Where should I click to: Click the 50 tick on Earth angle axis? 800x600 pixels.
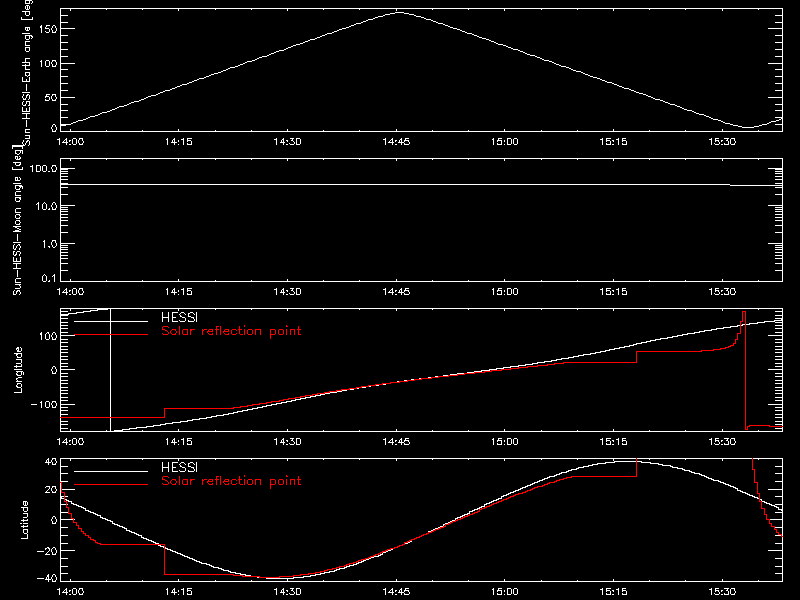coord(51,97)
